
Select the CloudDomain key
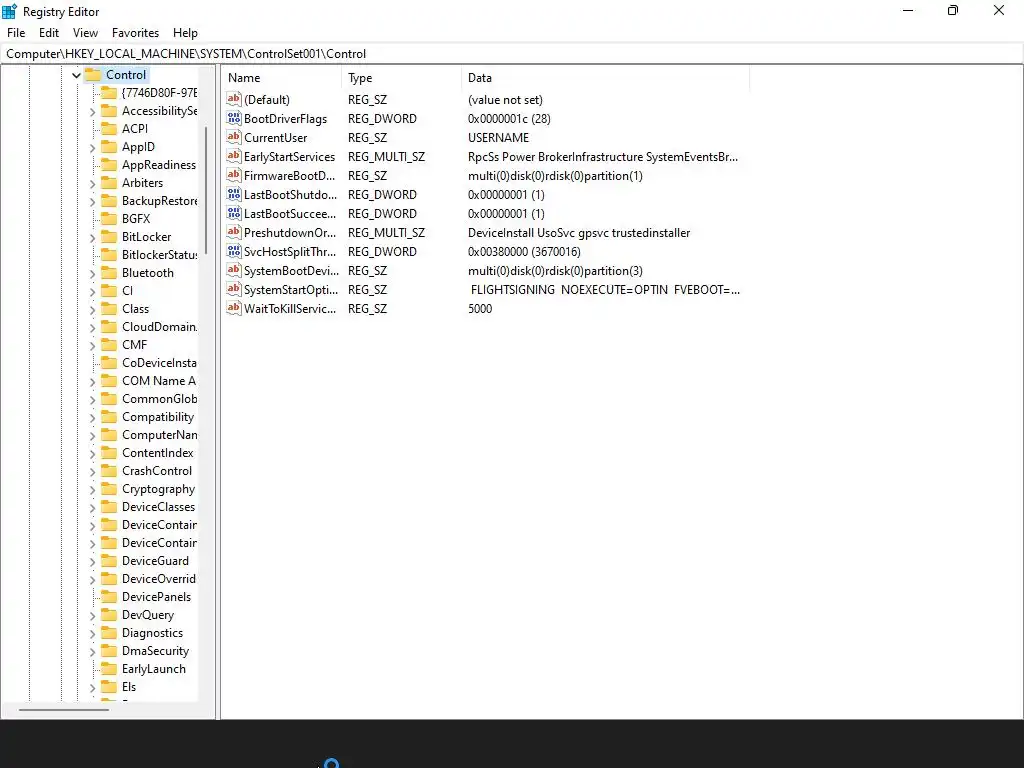[159, 327]
